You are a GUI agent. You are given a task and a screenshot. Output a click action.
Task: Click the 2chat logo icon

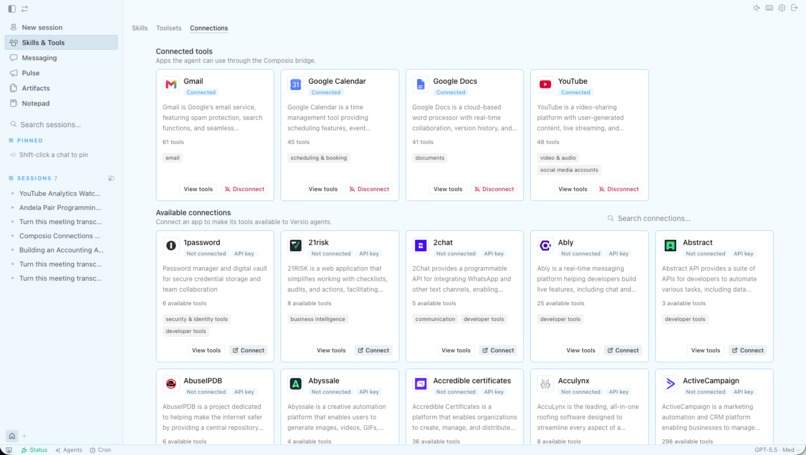click(x=420, y=246)
